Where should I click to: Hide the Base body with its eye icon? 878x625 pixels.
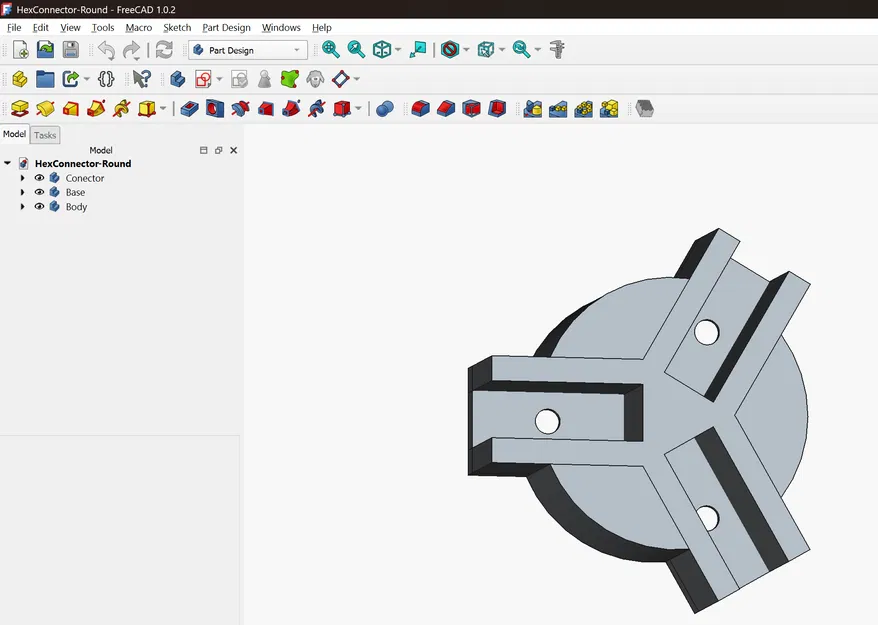[x=38, y=192]
